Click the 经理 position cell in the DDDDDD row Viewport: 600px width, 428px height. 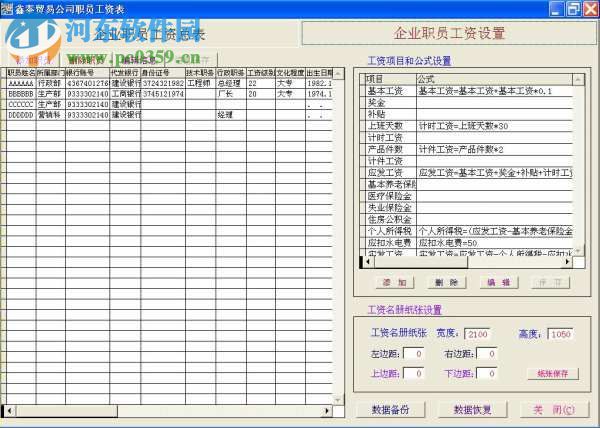231,115
